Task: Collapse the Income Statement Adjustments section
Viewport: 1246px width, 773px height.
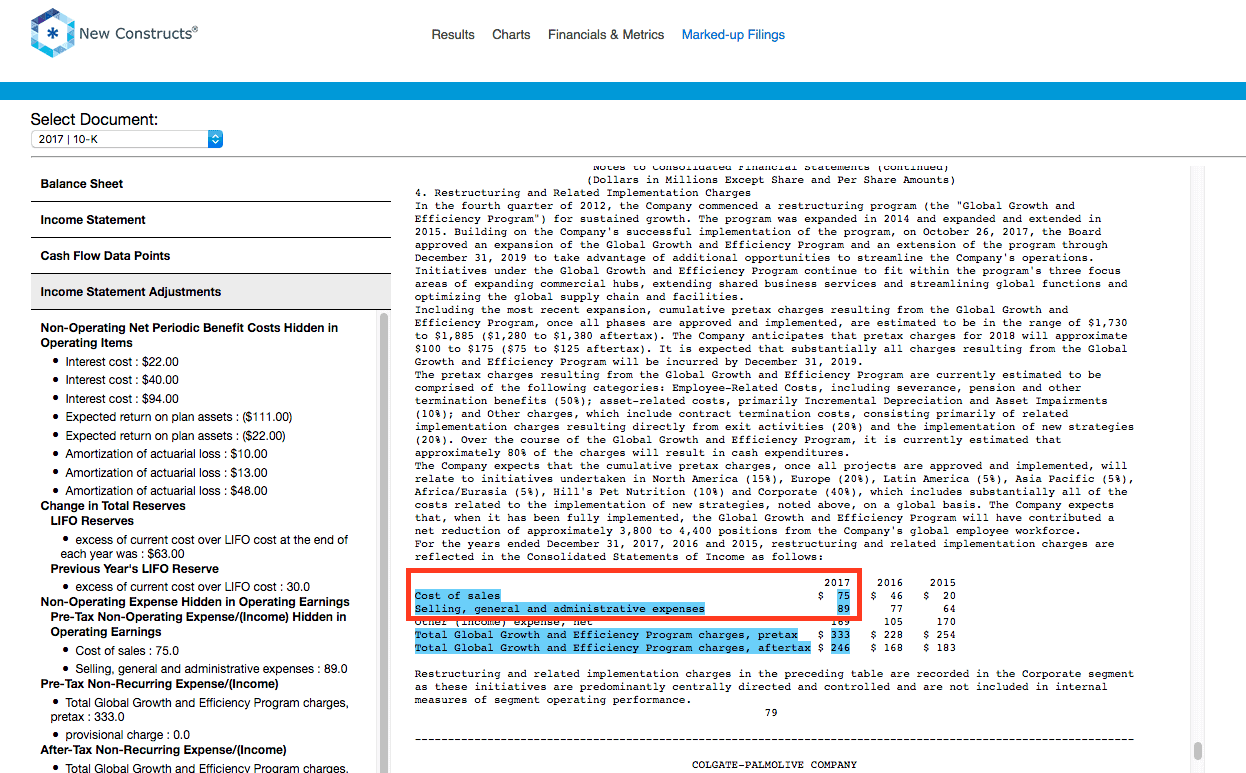Action: pyautogui.click(x=210, y=292)
